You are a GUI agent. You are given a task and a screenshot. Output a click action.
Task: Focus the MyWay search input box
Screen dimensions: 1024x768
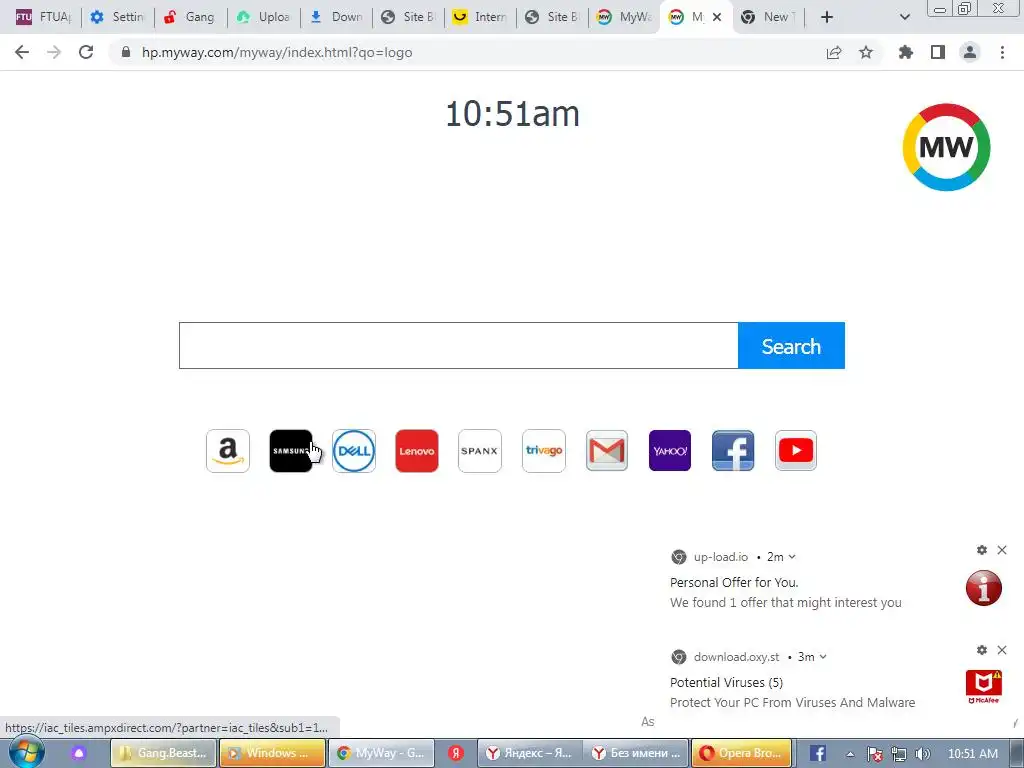(x=458, y=345)
